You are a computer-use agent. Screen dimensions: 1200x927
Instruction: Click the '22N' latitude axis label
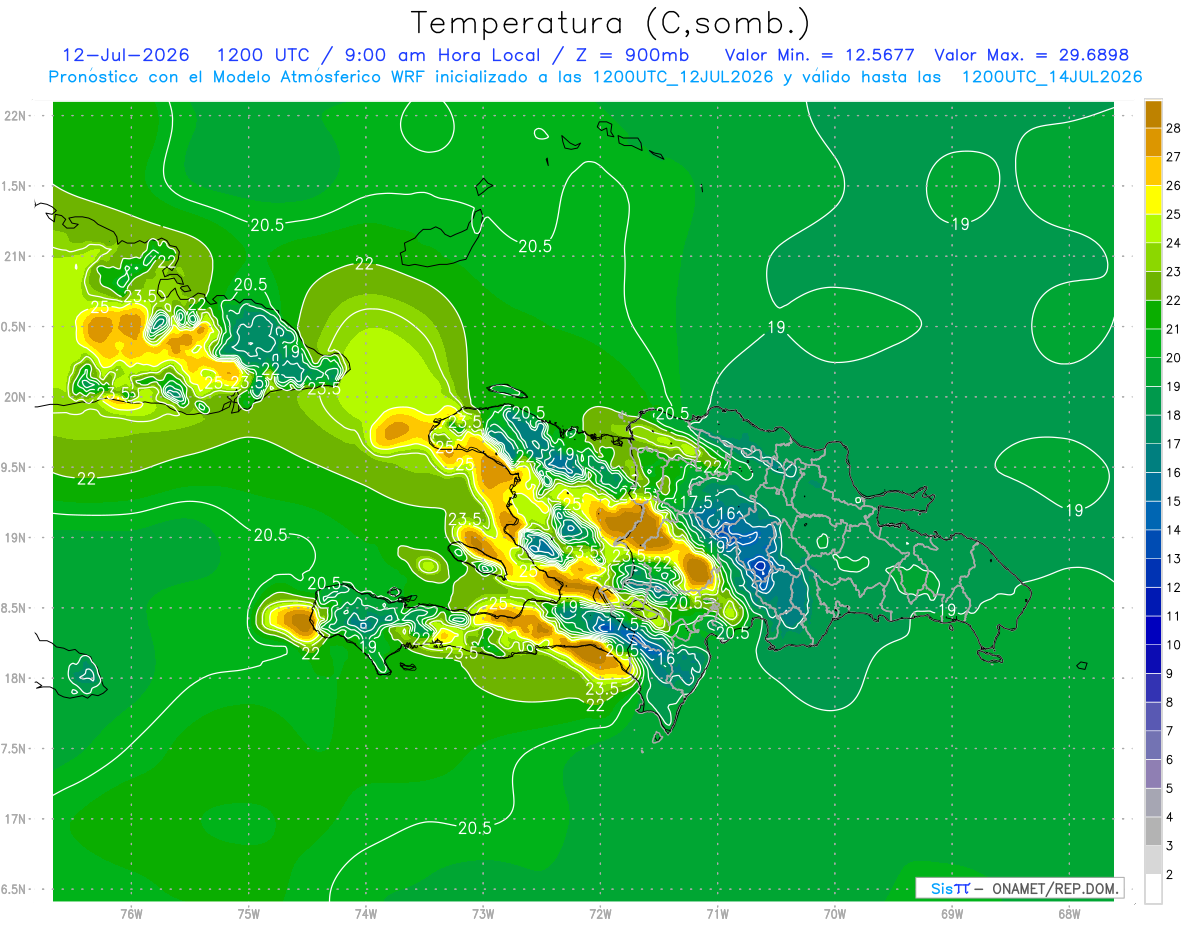coord(17,116)
